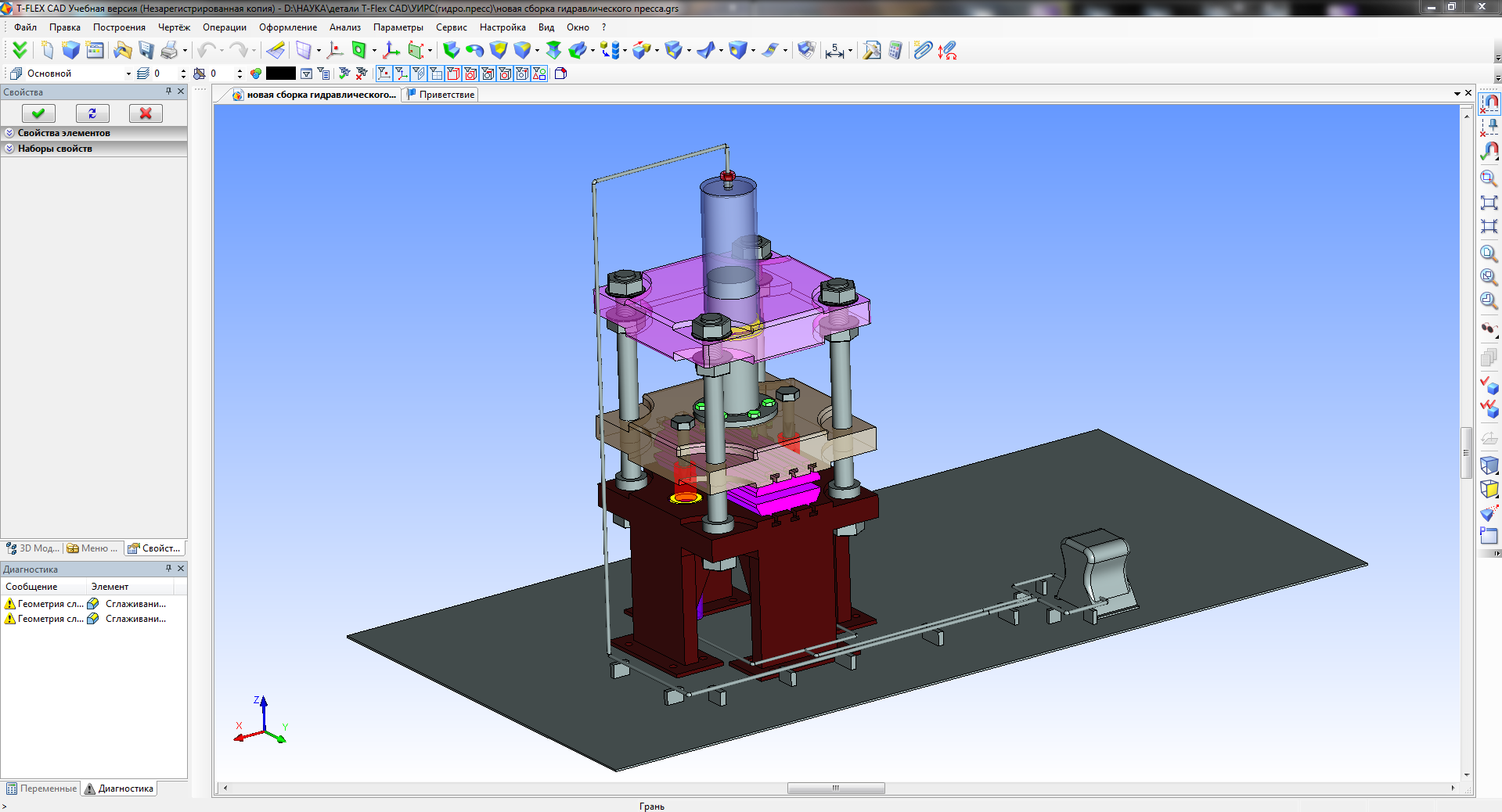This screenshot has height=812, width=1502.
Task: Open the Основной layer dropdown
Action: [x=128, y=74]
